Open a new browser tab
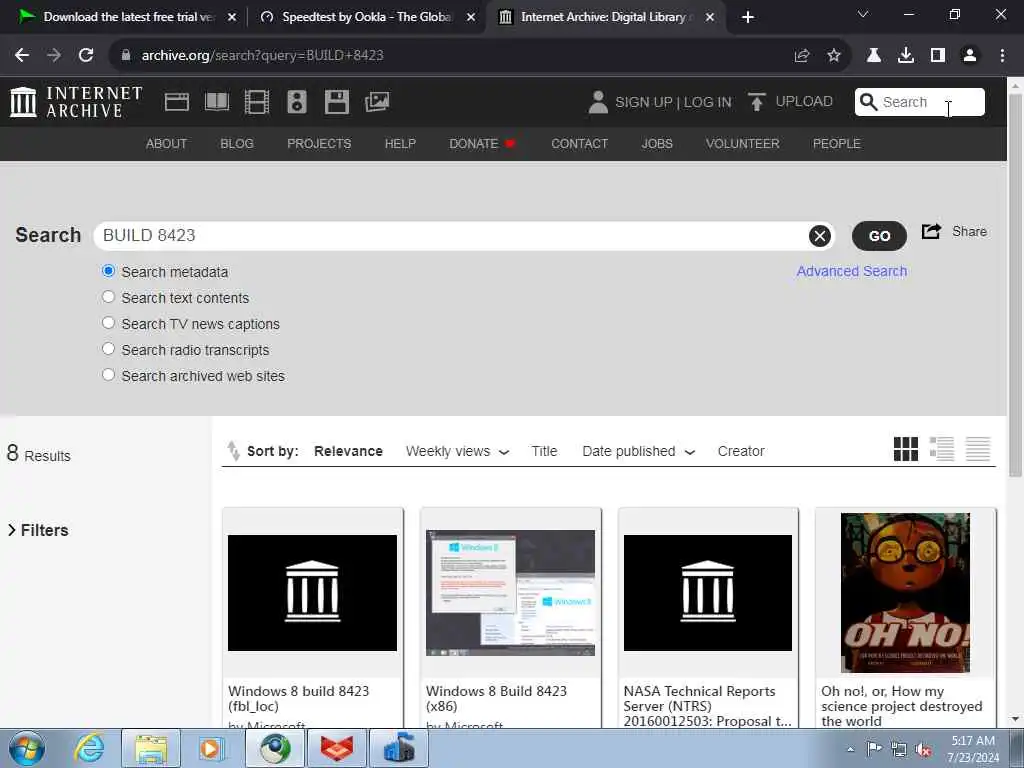 click(748, 17)
